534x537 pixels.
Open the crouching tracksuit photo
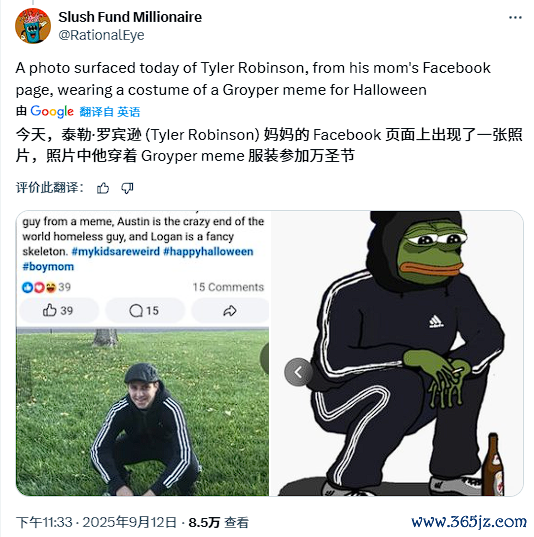point(142,411)
